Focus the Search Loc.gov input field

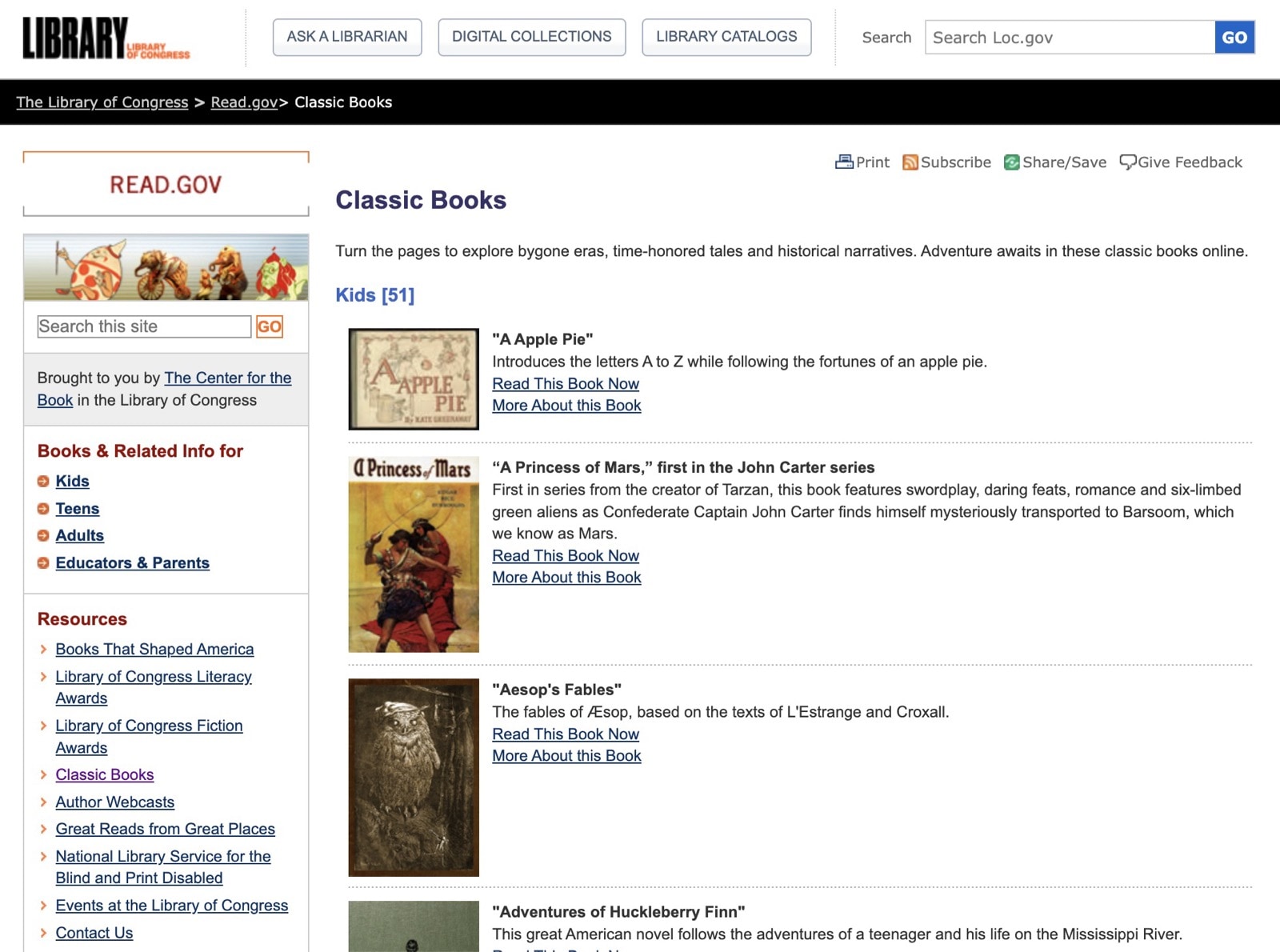click(1069, 38)
